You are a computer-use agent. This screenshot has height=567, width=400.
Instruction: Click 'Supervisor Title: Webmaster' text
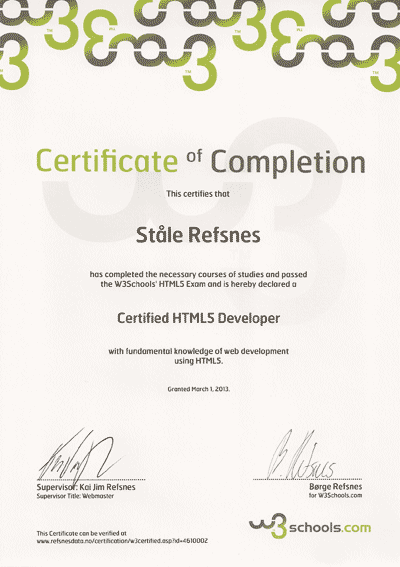pos(75,496)
